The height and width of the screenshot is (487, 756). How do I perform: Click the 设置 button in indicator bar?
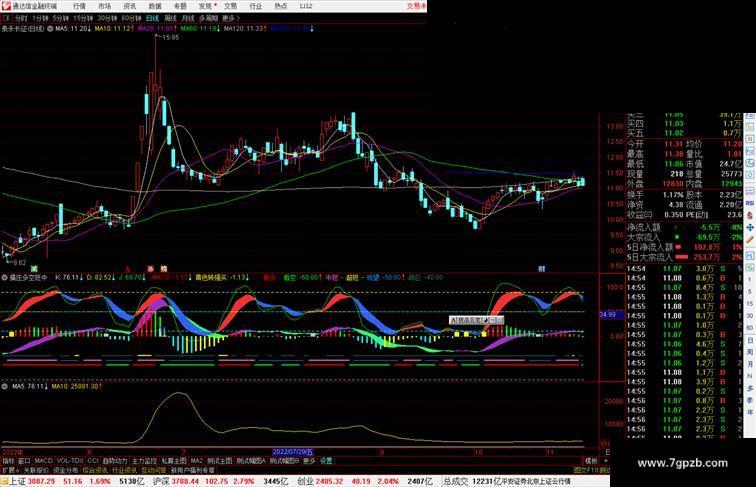tap(326, 461)
